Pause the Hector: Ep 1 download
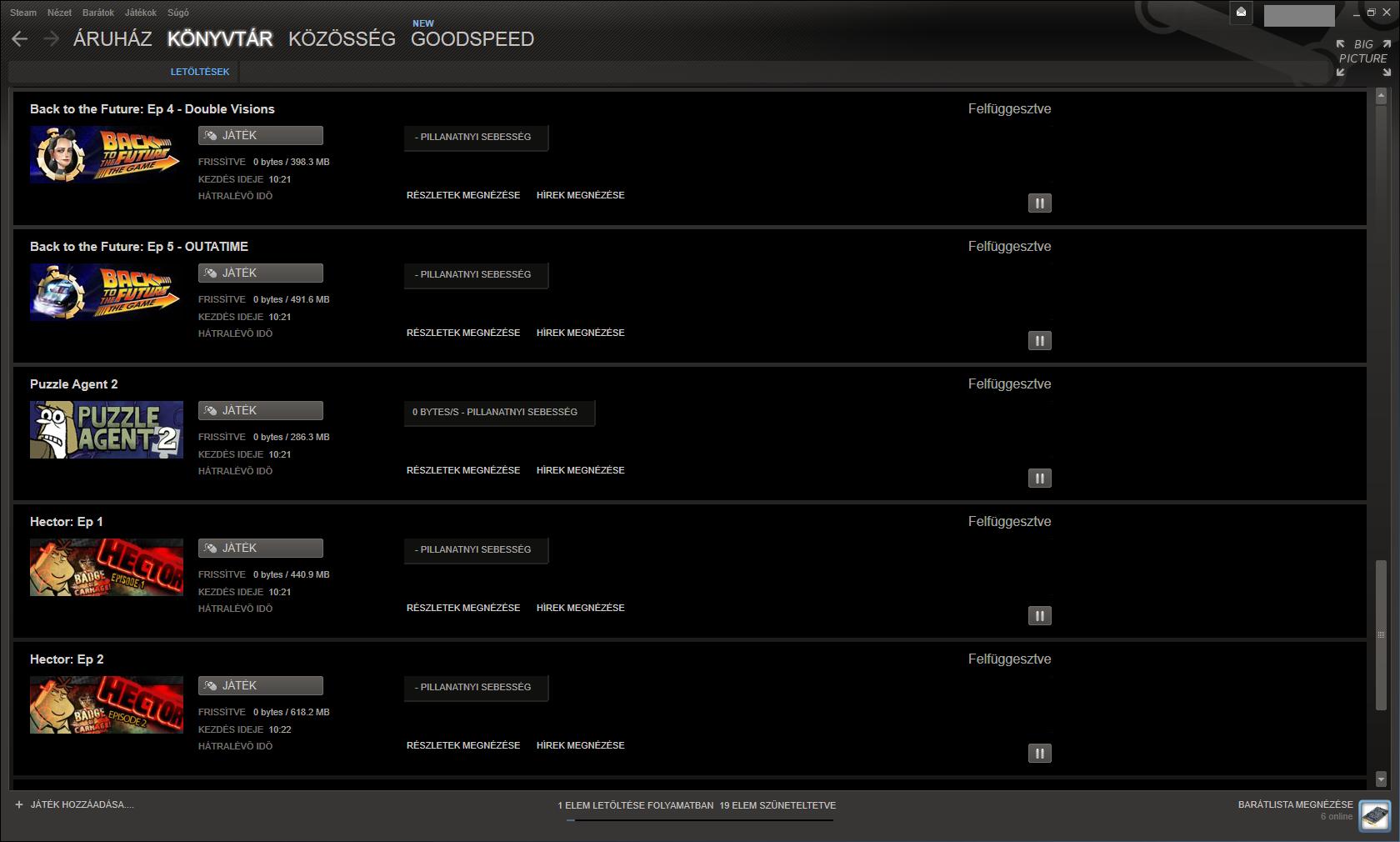The image size is (1400, 842). [x=1039, y=616]
